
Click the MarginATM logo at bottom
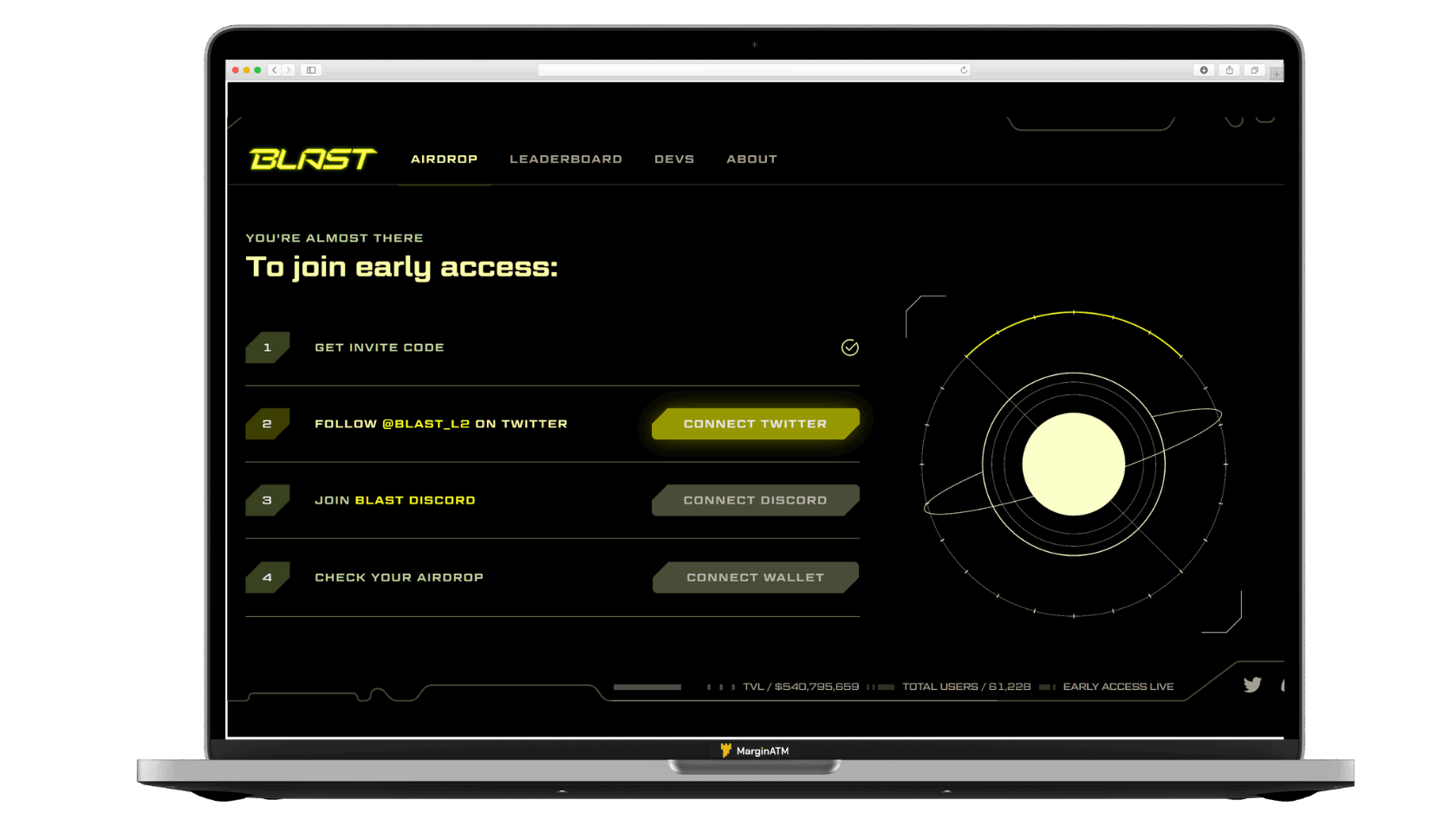tap(754, 751)
